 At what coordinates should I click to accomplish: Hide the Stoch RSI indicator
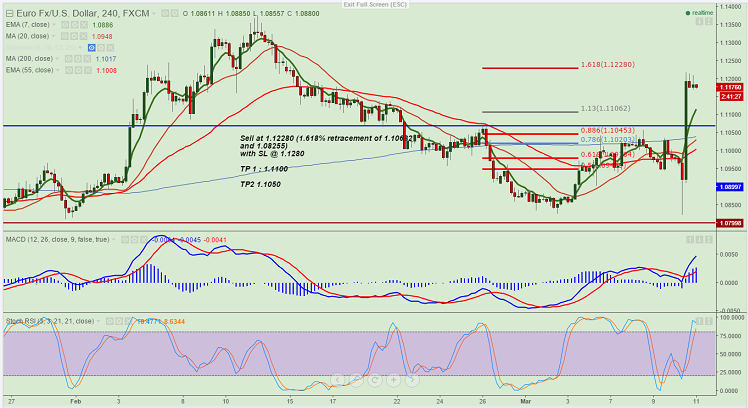click(x=110, y=321)
